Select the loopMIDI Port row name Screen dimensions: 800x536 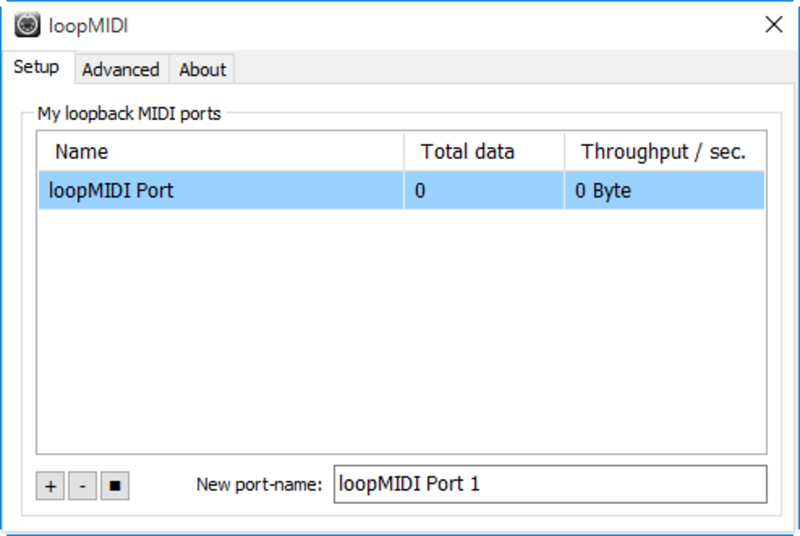111,190
